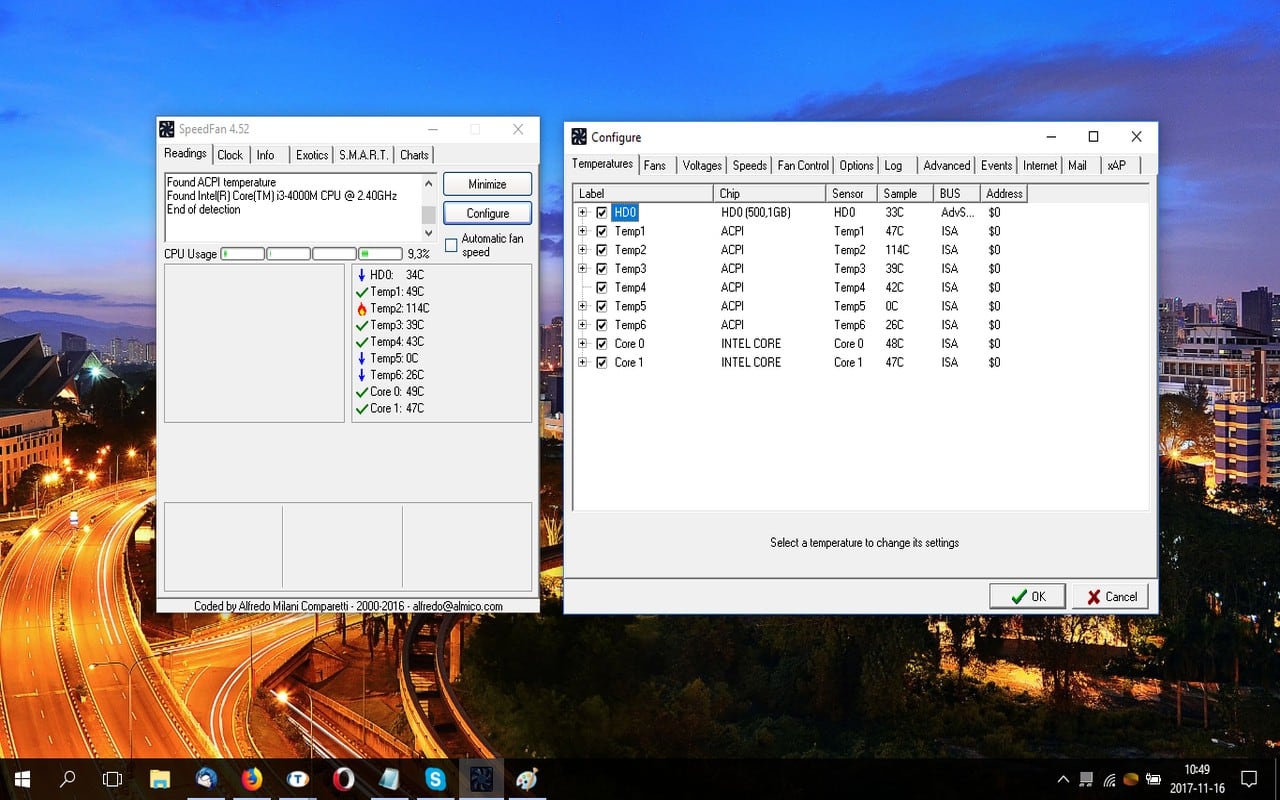Open SpeedFan from the taskbar
Screen dimensions: 1280x800
pyautogui.click(x=481, y=778)
